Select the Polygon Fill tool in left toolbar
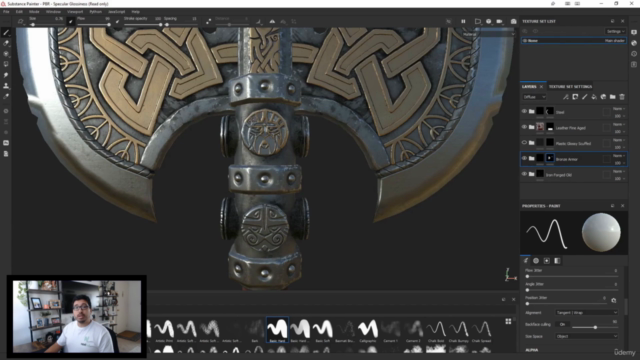Viewport: 640px width, 360px height. click(6, 64)
